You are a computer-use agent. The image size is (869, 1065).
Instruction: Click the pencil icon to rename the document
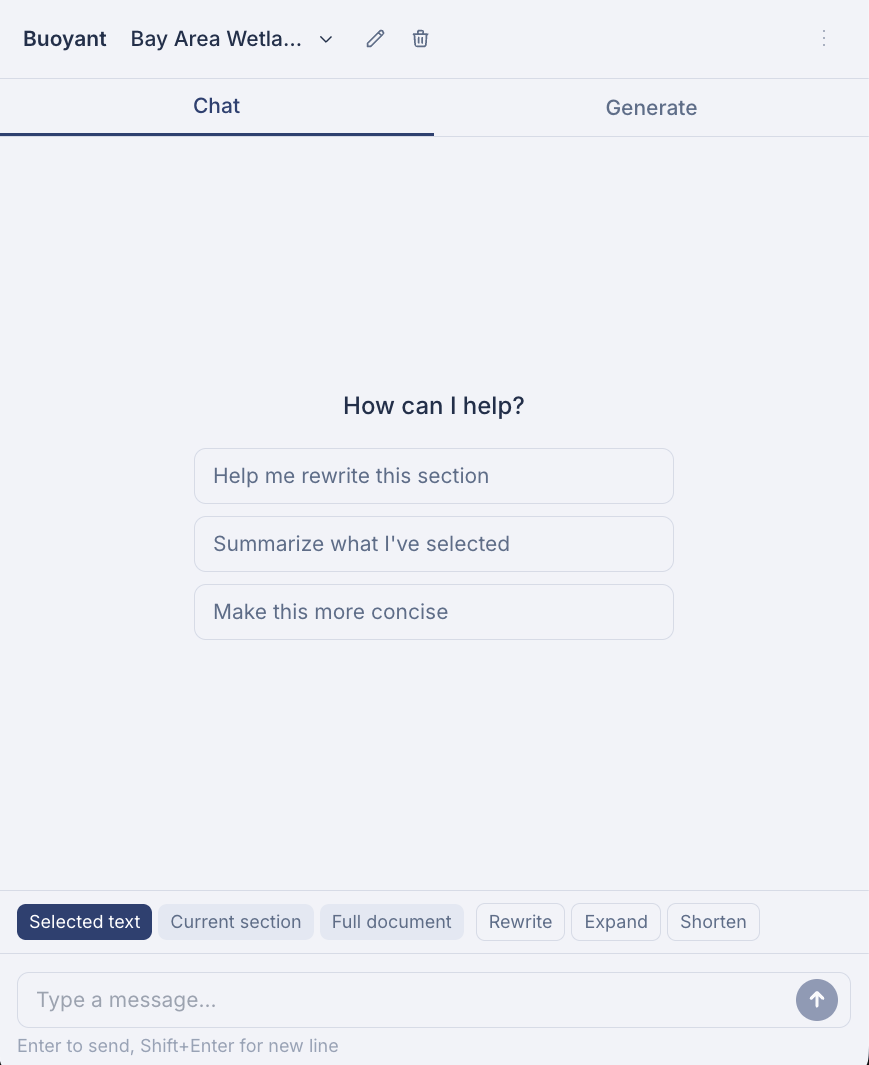tap(375, 39)
